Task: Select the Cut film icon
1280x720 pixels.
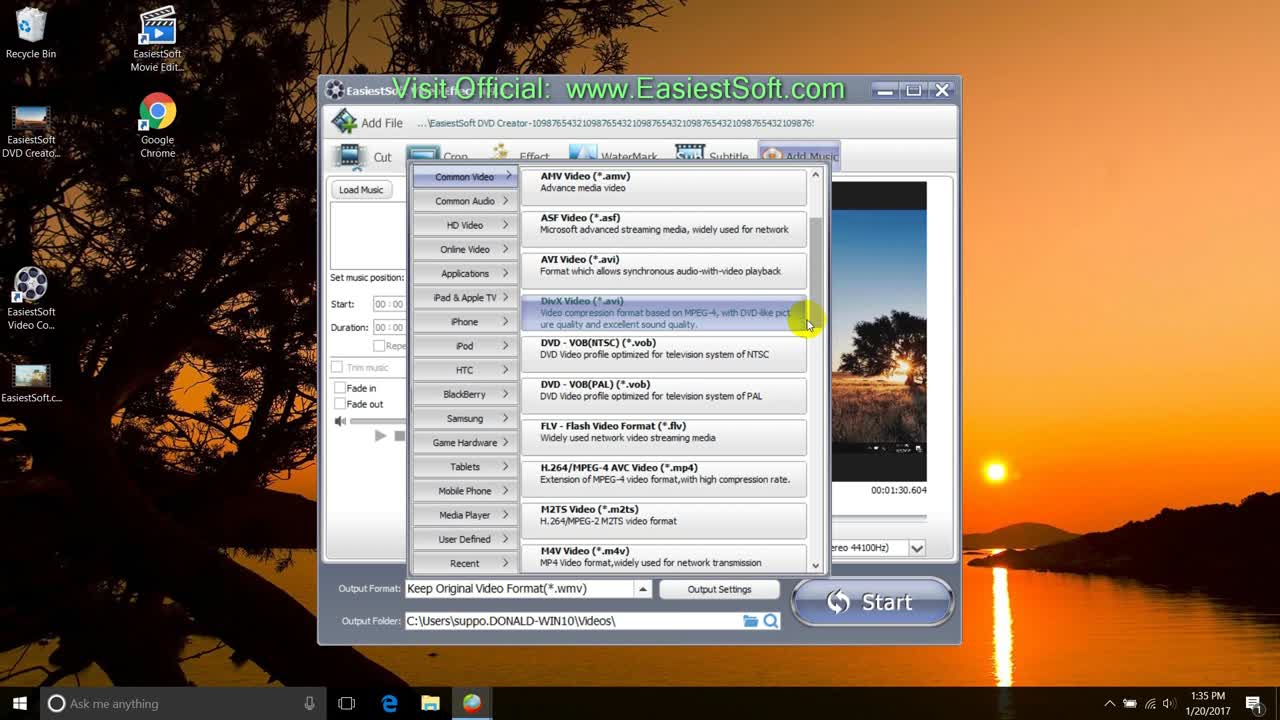Action: click(x=349, y=156)
